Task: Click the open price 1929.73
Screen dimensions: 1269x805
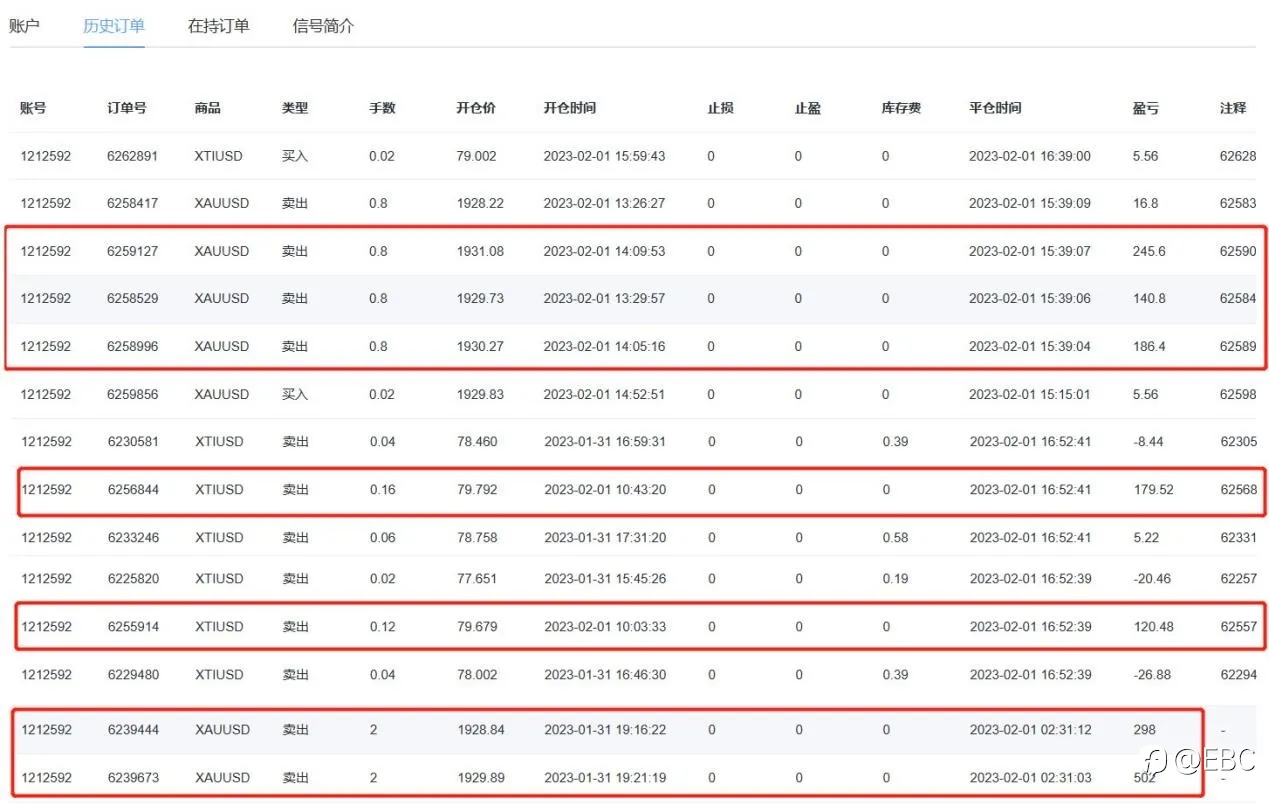Action: [480, 298]
